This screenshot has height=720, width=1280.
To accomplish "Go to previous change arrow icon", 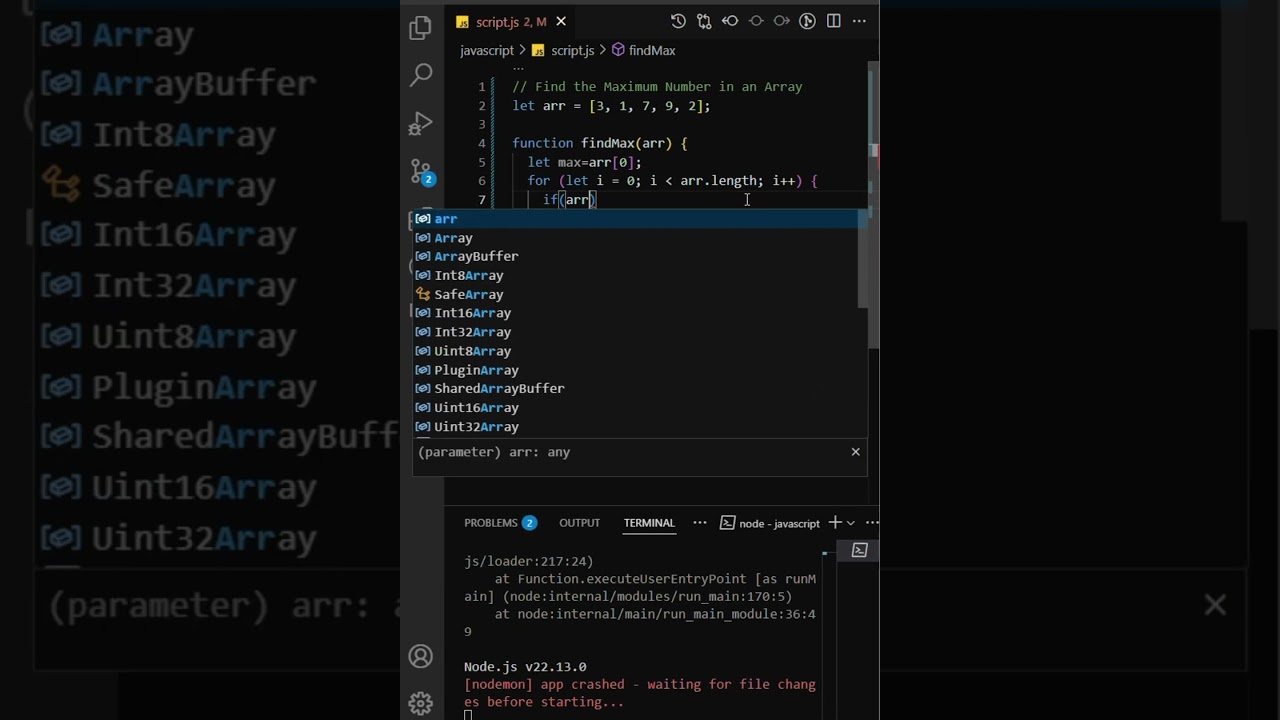I will point(730,21).
